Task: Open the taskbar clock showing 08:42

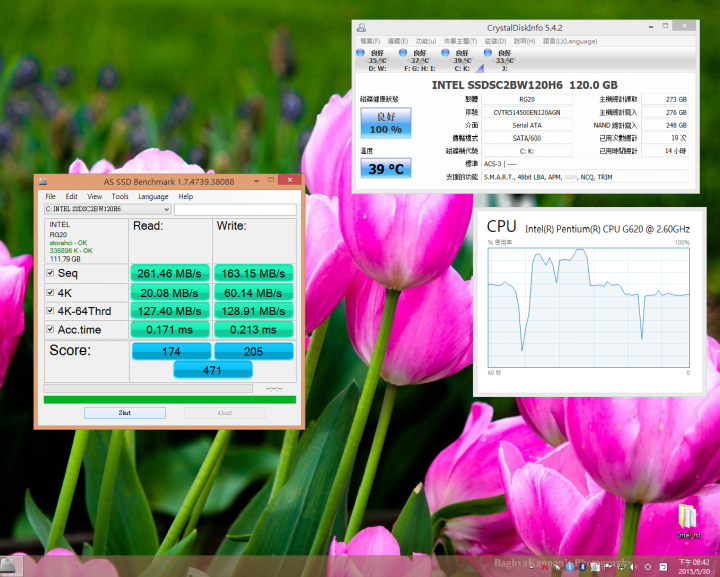Action: point(694,567)
